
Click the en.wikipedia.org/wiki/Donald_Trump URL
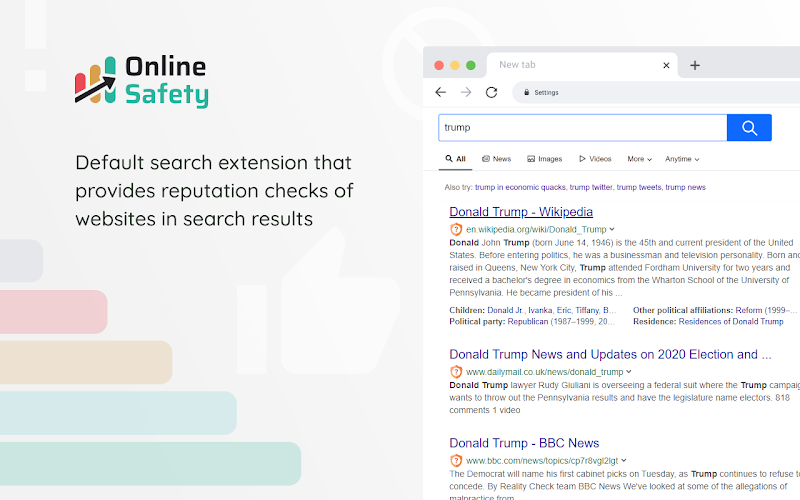[536, 230]
